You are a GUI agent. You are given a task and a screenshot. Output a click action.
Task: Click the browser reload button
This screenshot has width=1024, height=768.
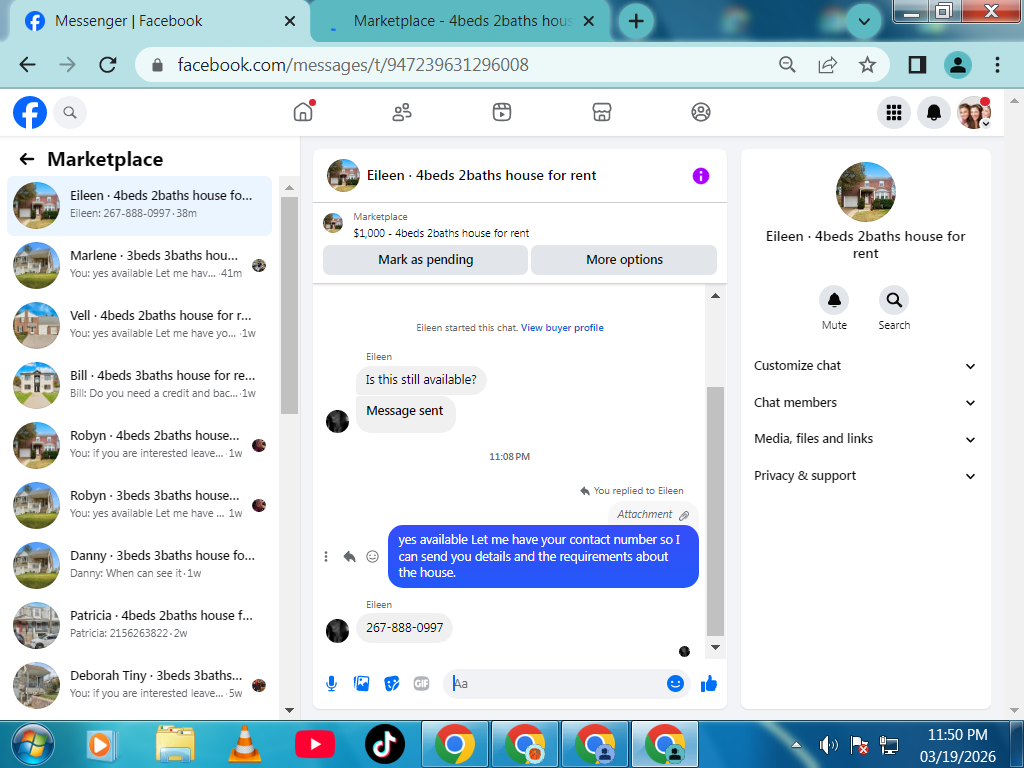click(108, 65)
